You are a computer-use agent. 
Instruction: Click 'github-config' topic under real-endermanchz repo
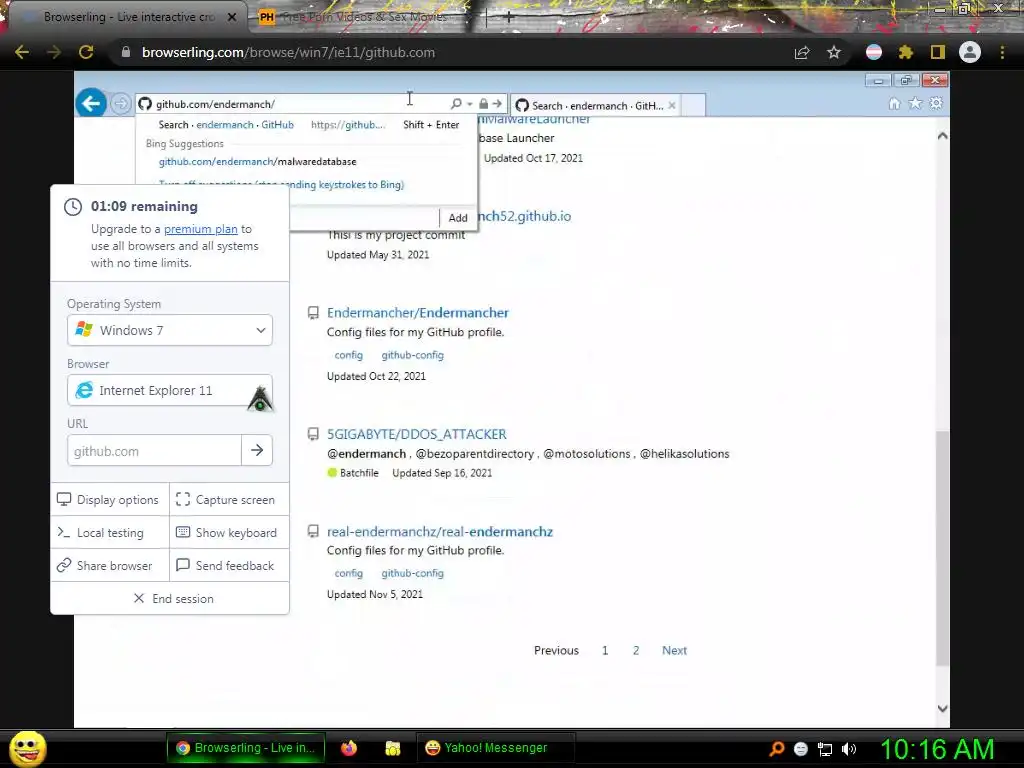[413, 573]
